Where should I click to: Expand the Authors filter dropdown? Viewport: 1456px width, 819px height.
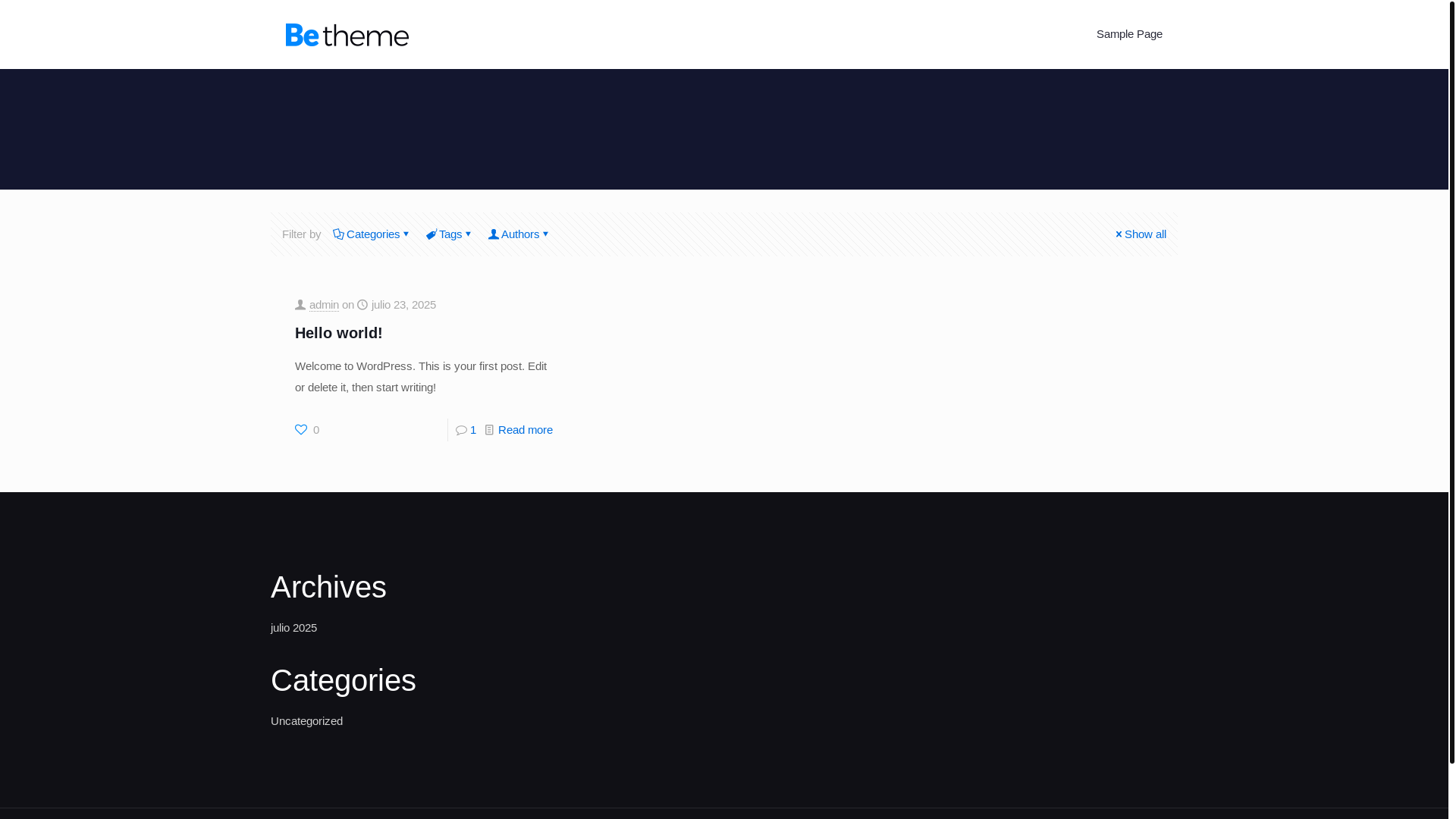[518, 234]
